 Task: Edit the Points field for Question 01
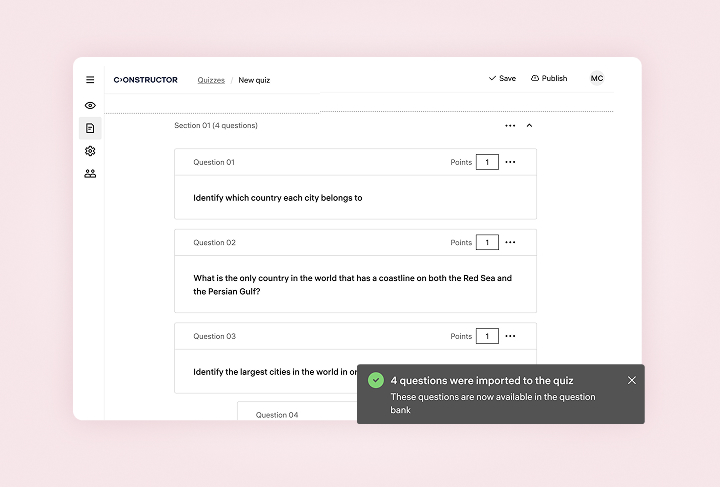tap(487, 162)
